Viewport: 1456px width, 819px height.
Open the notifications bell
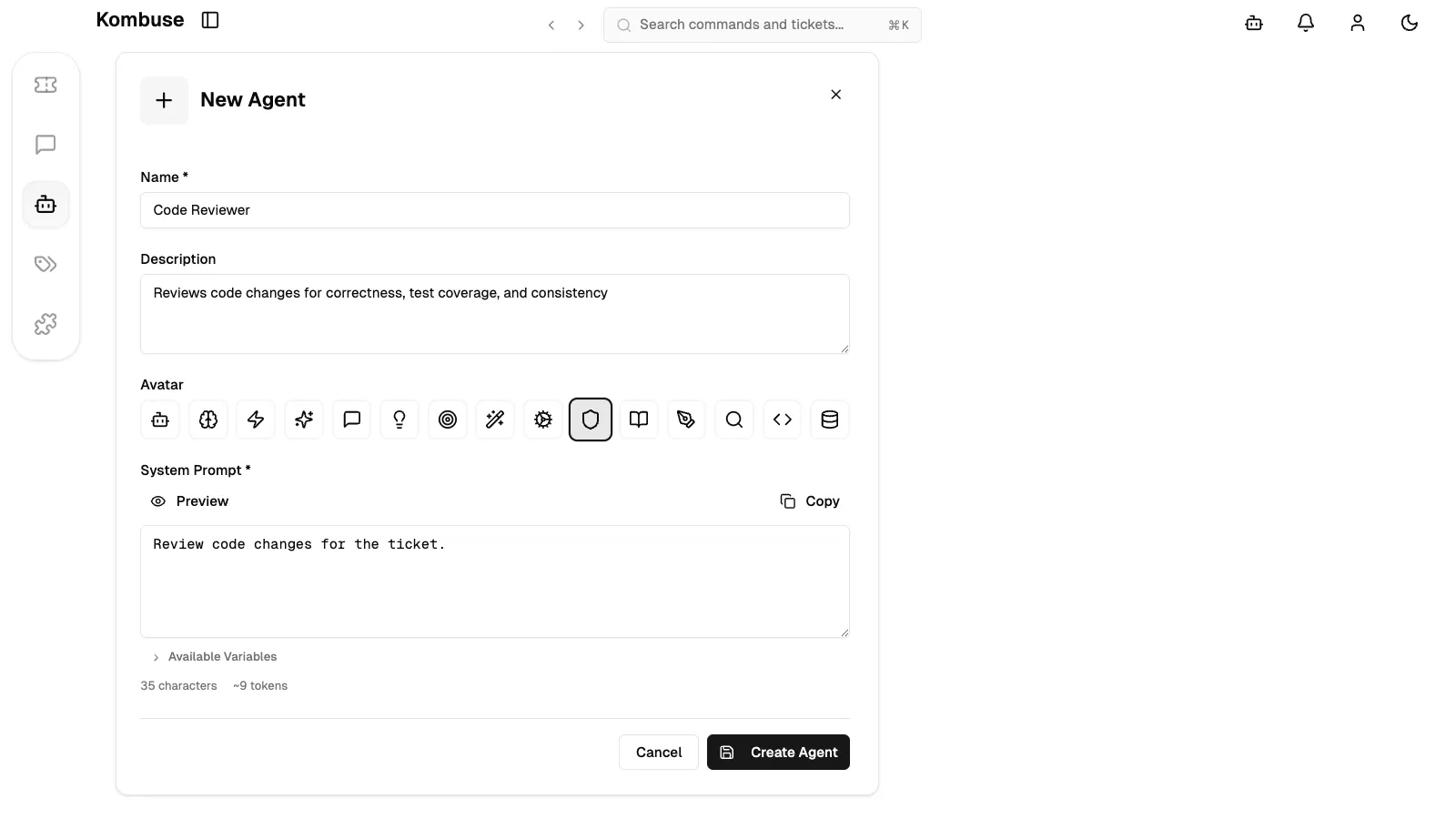[x=1305, y=23]
